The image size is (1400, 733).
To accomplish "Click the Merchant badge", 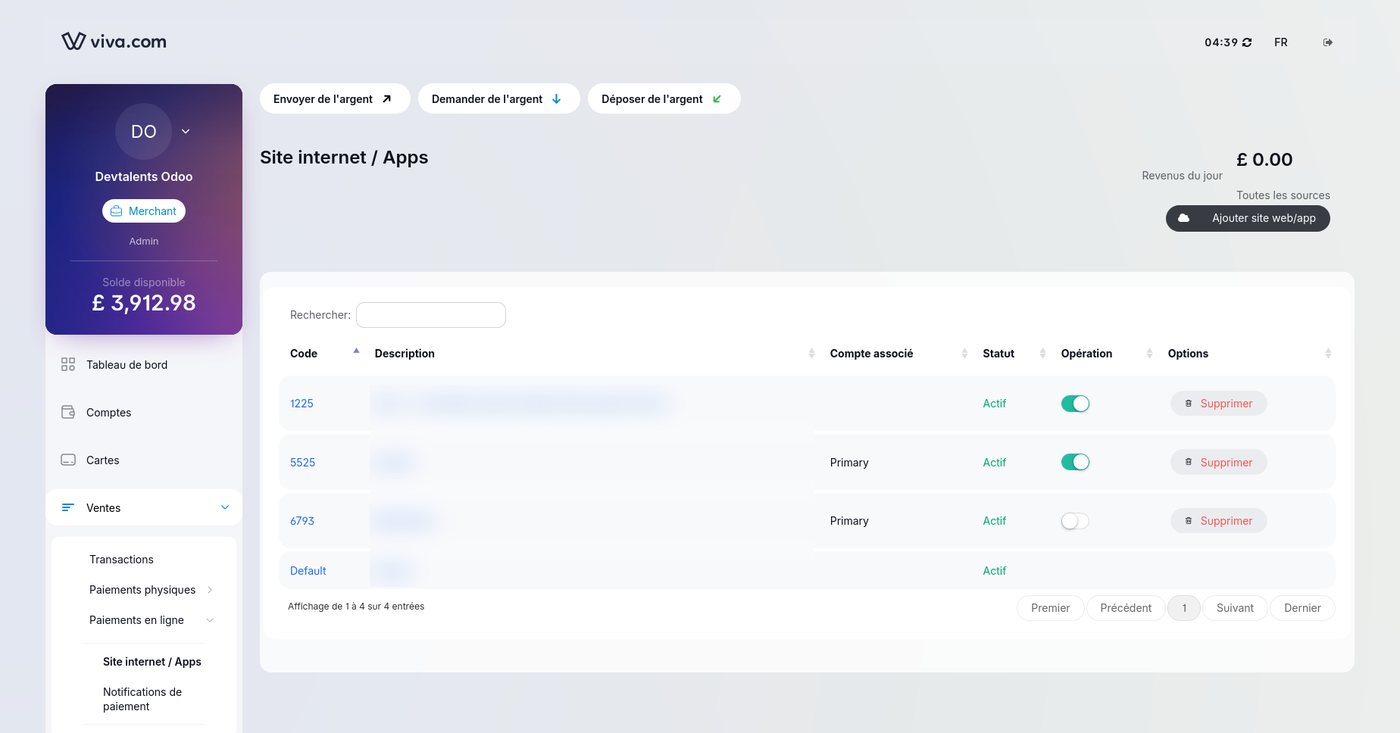I will click(x=144, y=211).
